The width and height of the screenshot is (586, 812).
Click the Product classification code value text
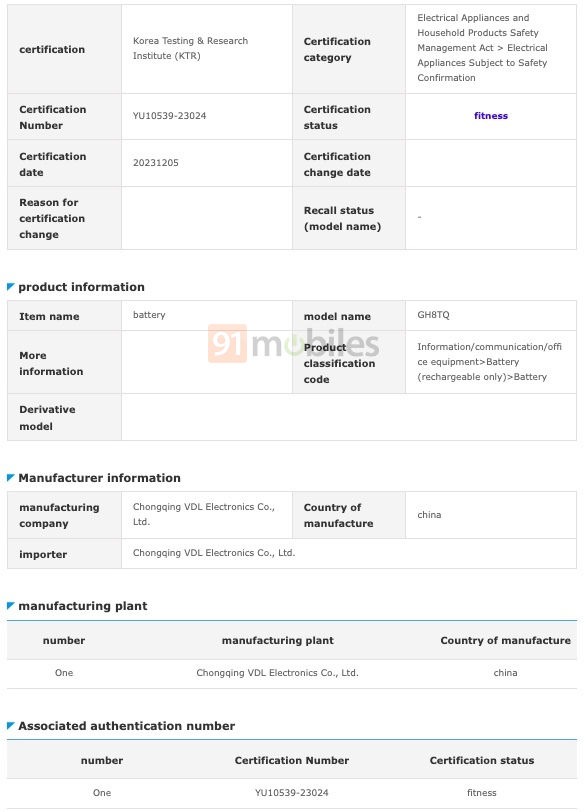(489, 361)
